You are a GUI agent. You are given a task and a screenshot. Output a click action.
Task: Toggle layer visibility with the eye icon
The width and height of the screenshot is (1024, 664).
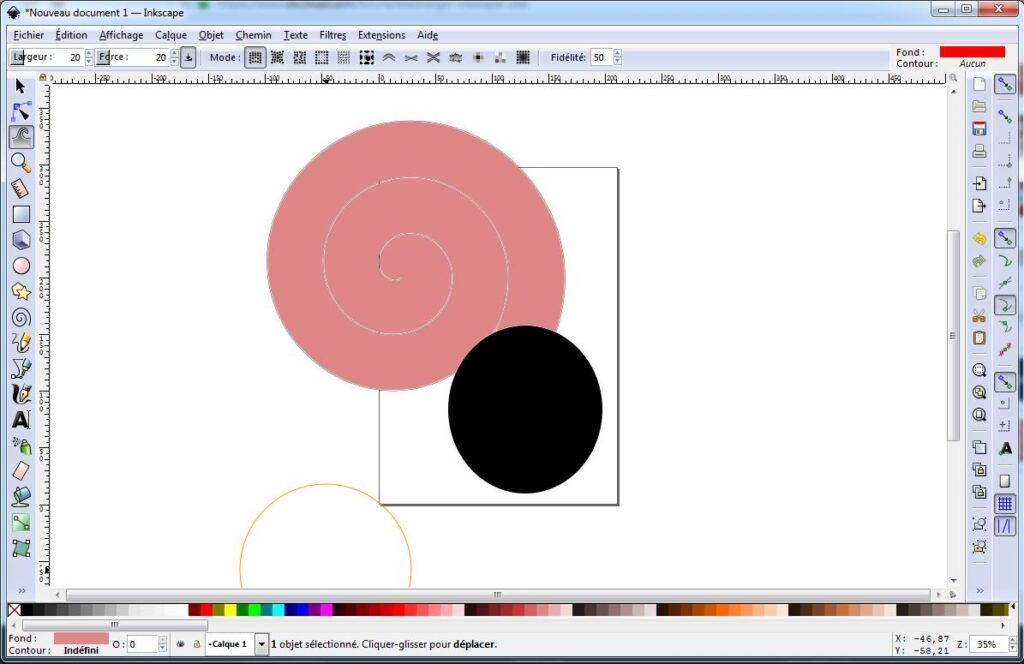(179, 644)
